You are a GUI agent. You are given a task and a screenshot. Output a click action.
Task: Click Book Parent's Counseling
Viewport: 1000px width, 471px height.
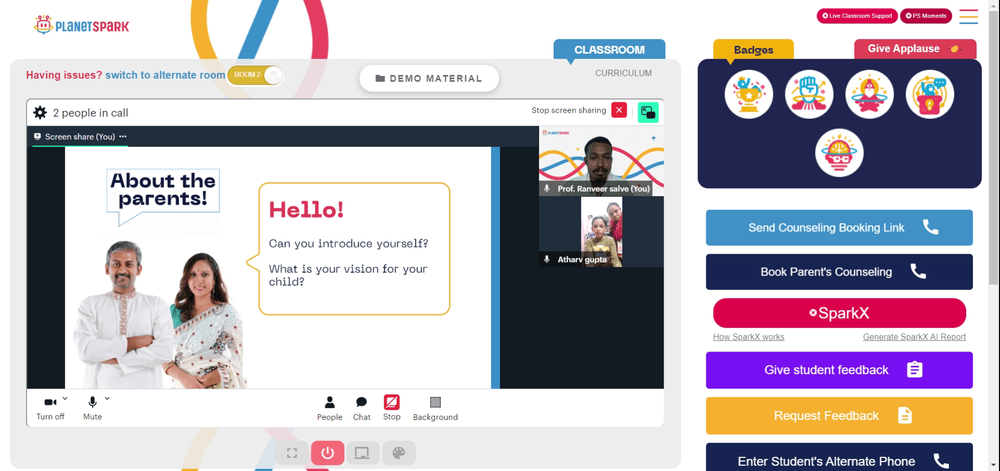pos(839,272)
